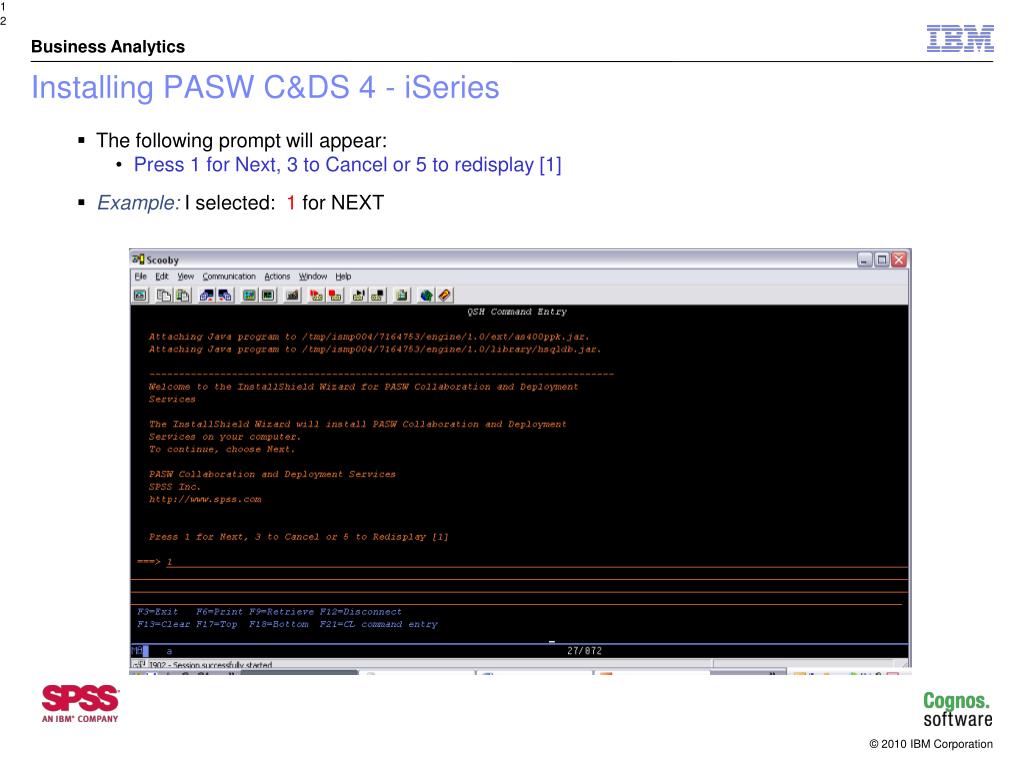Viewport: 1024px width, 768px height.
Task: Open the Window menu
Action: pyautogui.click(x=313, y=276)
